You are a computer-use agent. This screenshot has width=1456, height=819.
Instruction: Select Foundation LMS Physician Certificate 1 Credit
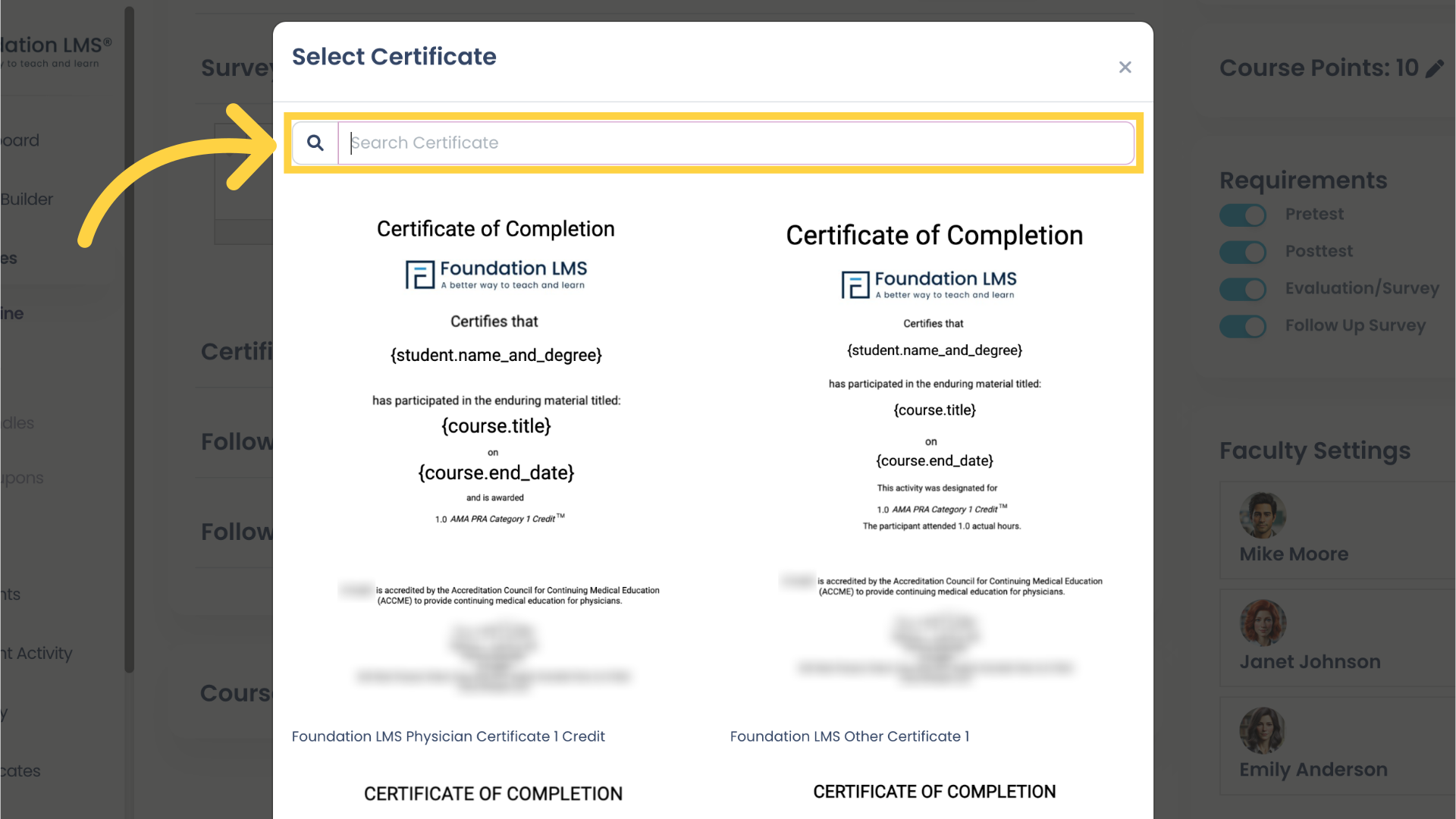(449, 737)
